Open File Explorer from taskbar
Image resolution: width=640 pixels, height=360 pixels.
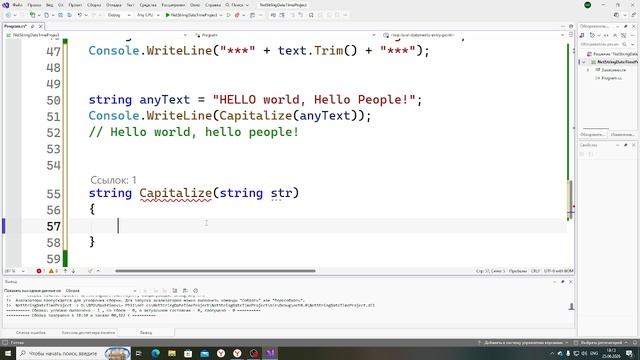(x=172, y=353)
